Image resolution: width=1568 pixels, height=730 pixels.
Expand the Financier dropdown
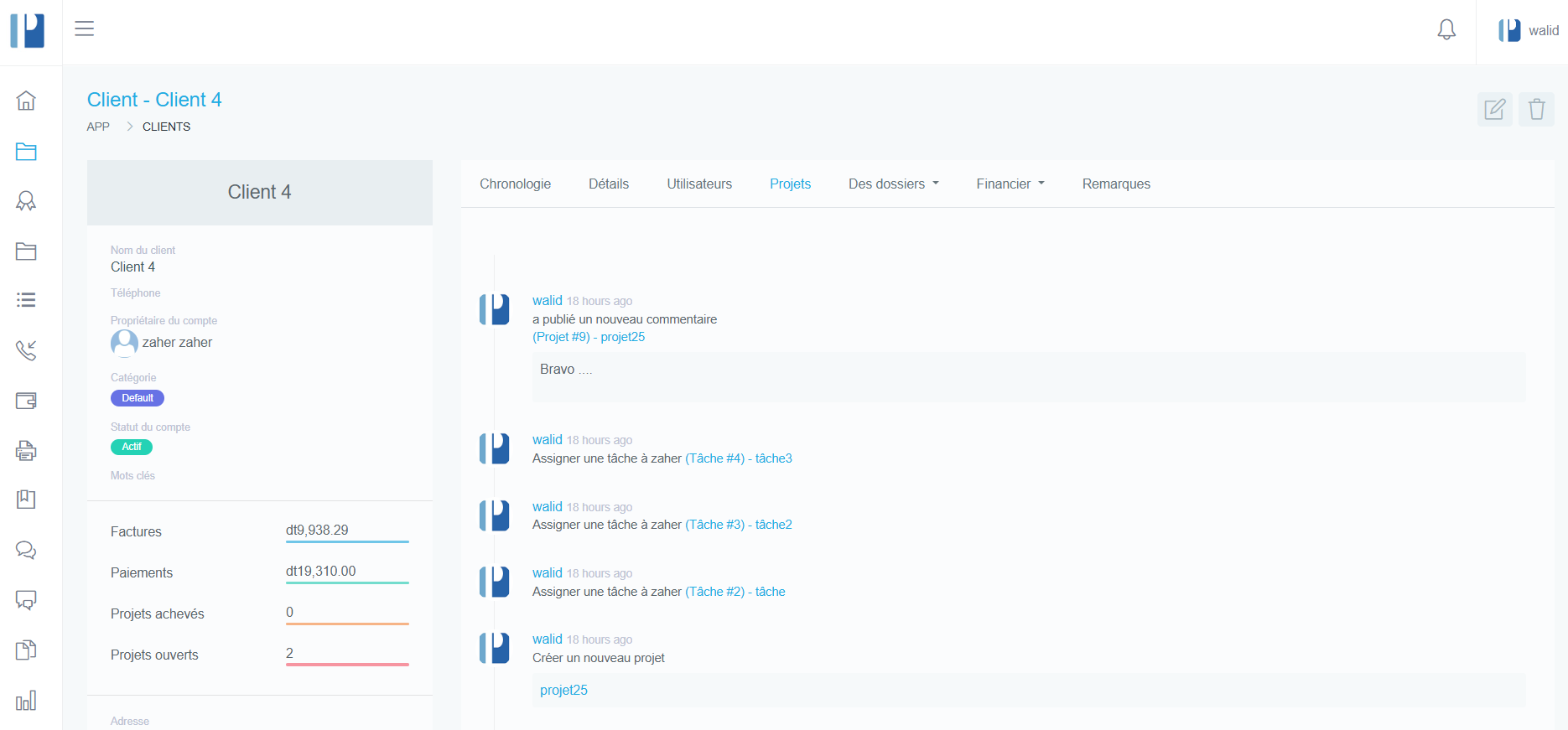click(1010, 184)
